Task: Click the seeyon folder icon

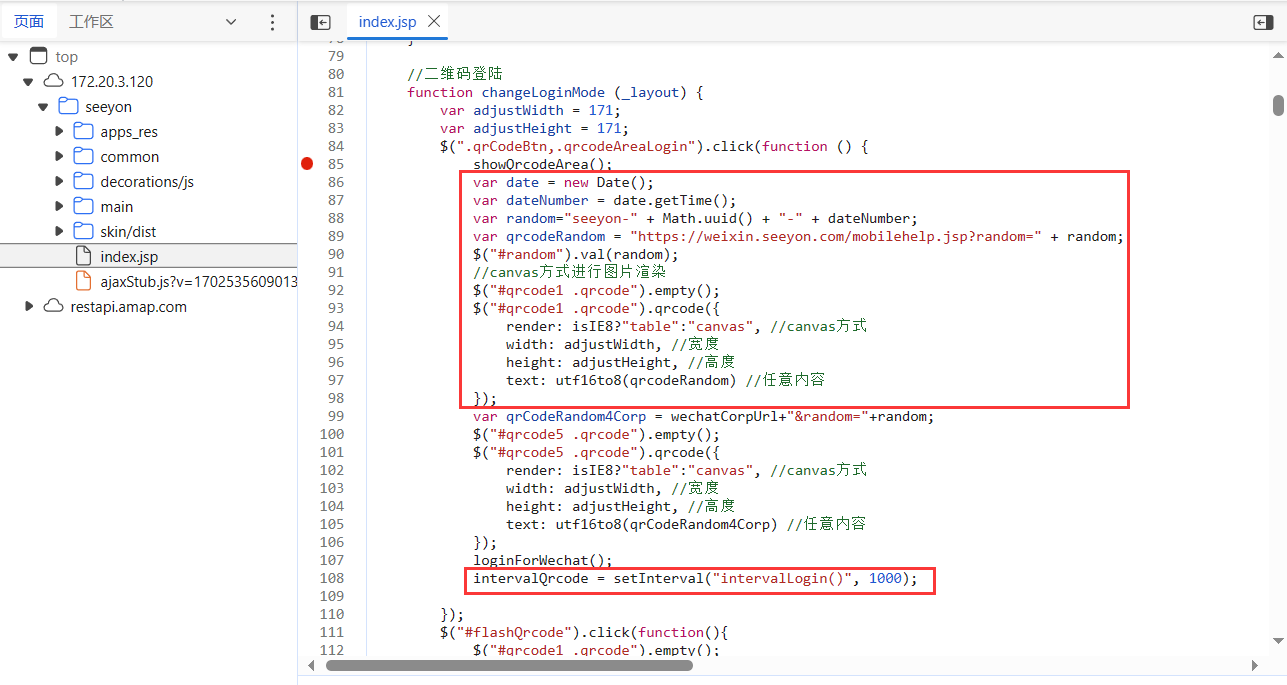Action: click(x=69, y=107)
